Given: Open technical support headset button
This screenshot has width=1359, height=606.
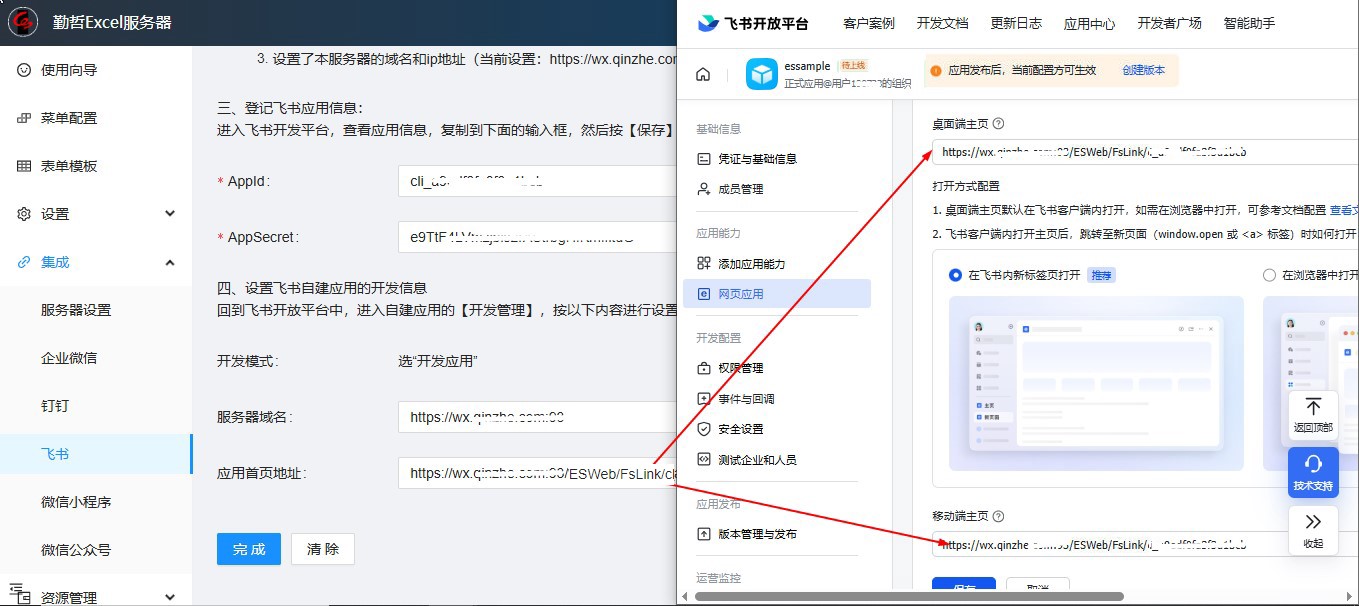Looking at the screenshot, I should [1313, 465].
